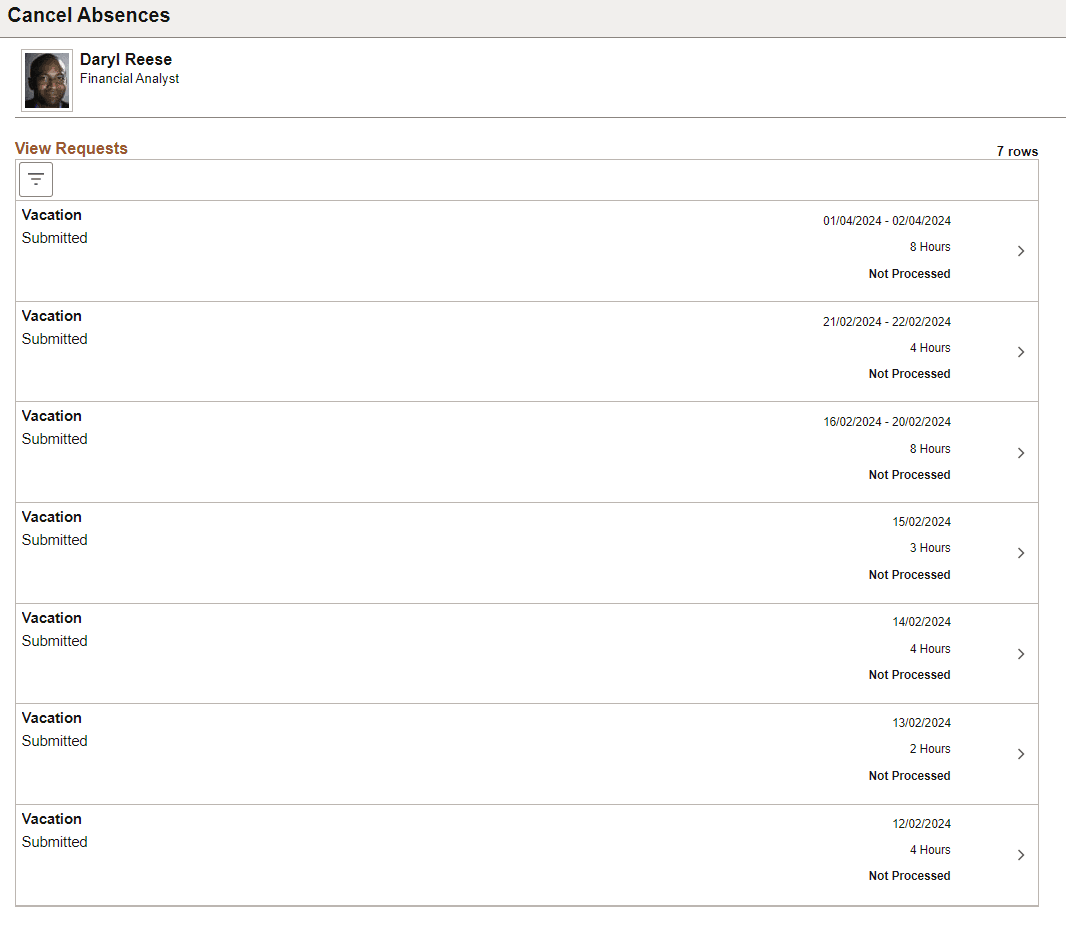Screen dimensions: 1066x929
Task: Expand the last row dated 12/02/2024
Action: pyautogui.click(x=1020, y=855)
